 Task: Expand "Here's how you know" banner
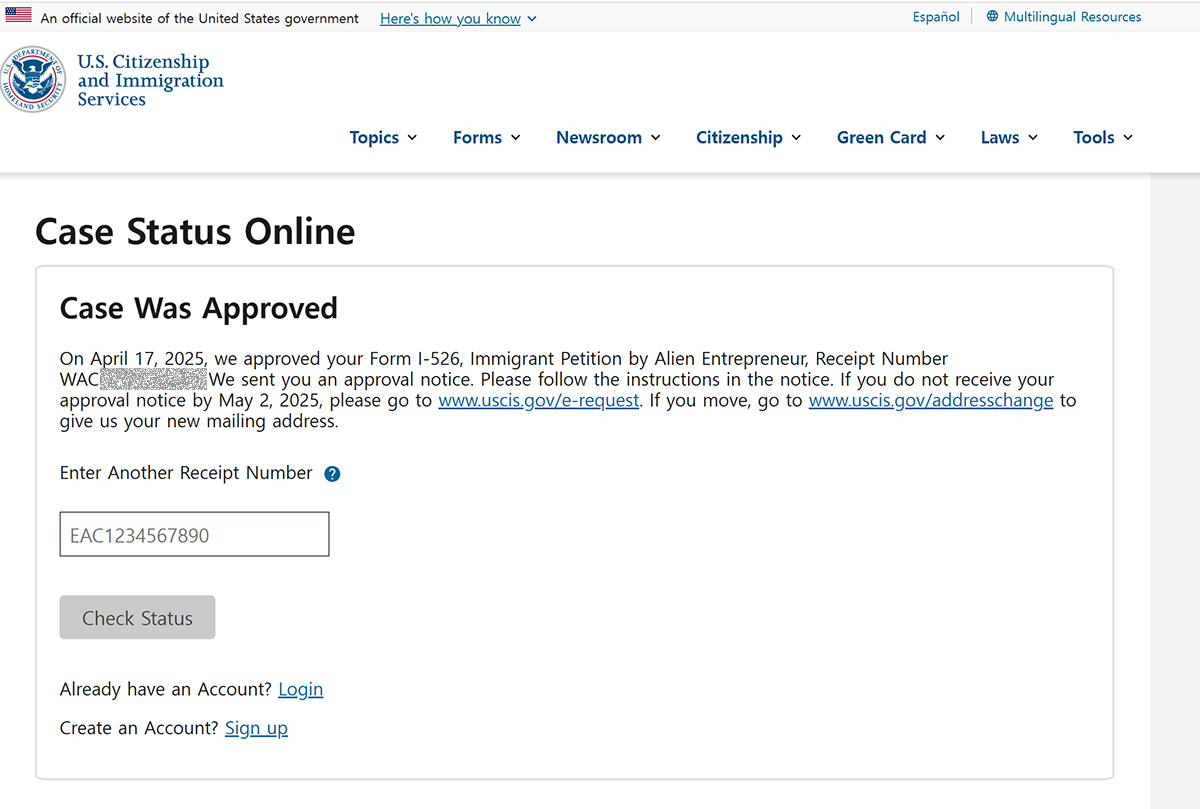pyautogui.click(x=458, y=18)
